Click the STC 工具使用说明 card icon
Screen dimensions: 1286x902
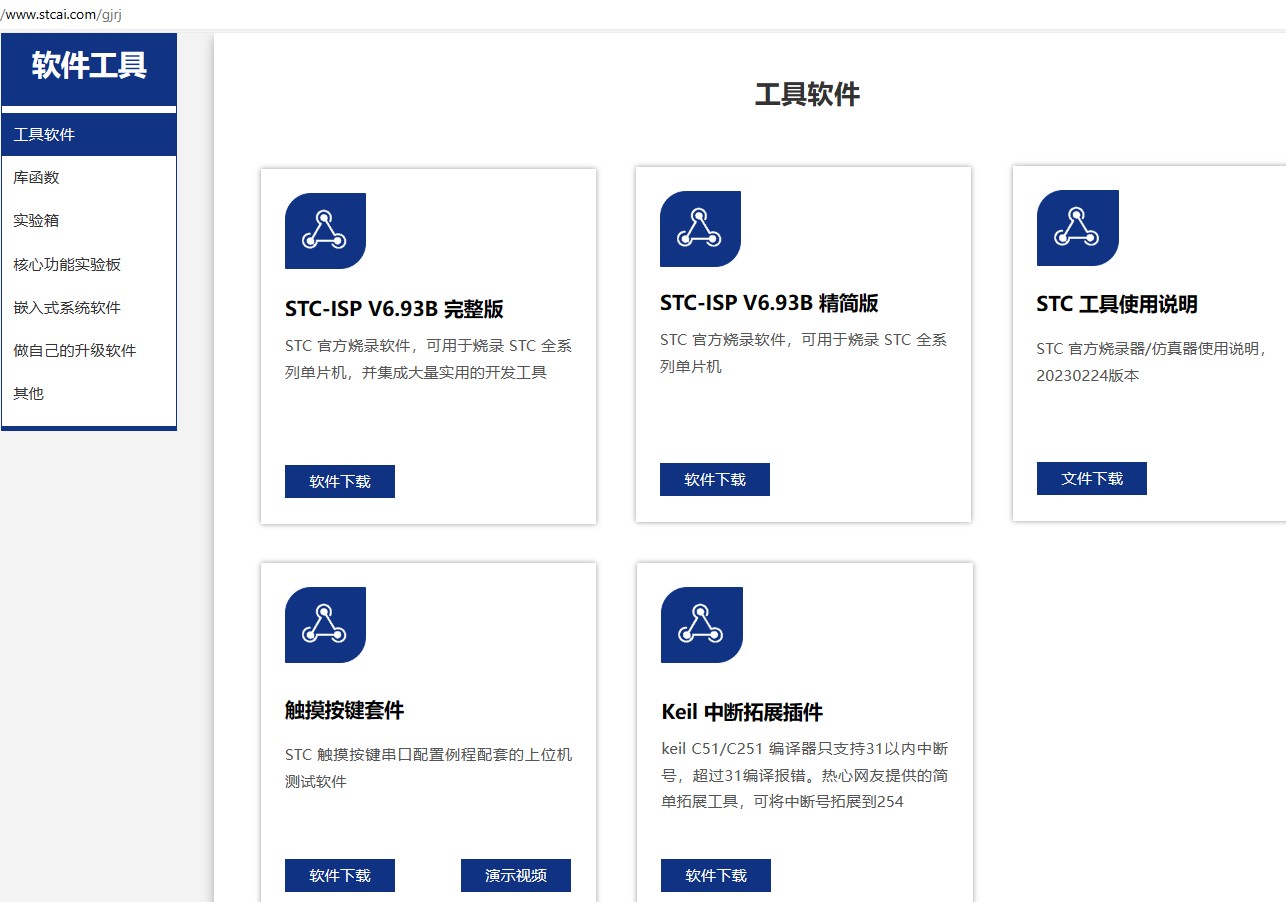pyautogui.click(x=1077, y=228)
